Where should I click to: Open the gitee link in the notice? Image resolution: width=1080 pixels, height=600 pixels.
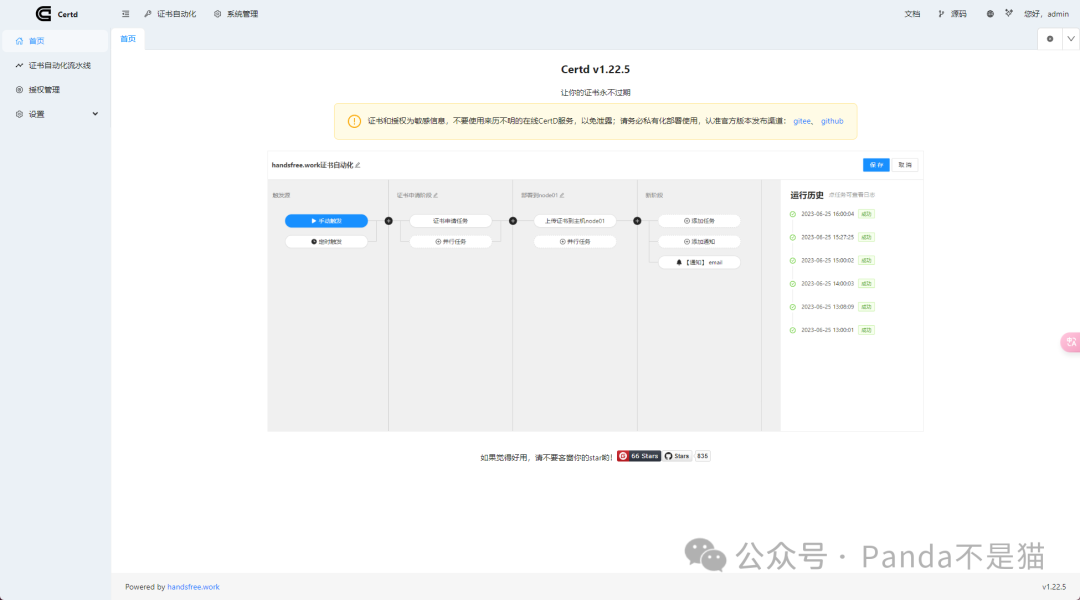point(802,121)
